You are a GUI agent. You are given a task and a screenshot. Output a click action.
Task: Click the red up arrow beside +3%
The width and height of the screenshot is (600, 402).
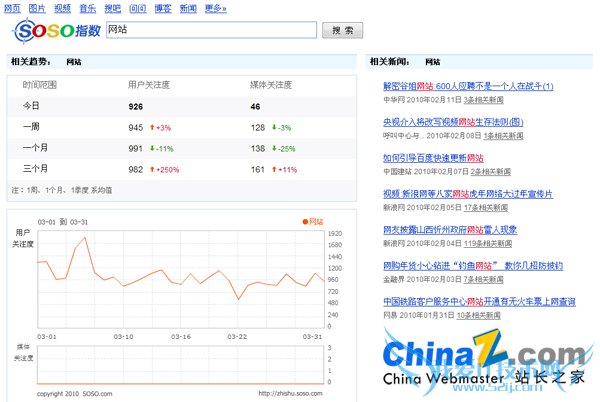click(x=152, y=127)
